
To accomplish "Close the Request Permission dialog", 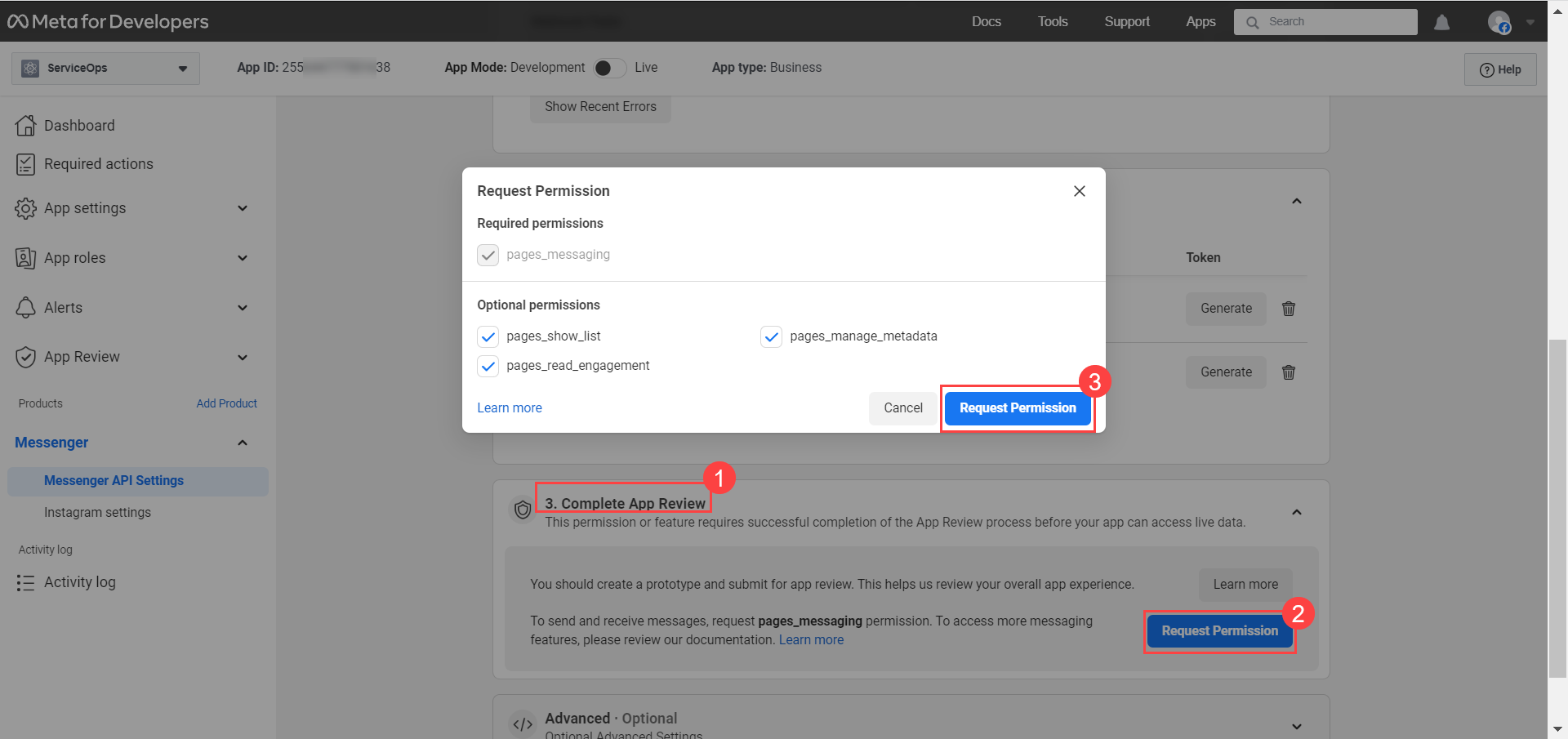I will 1079,191.
